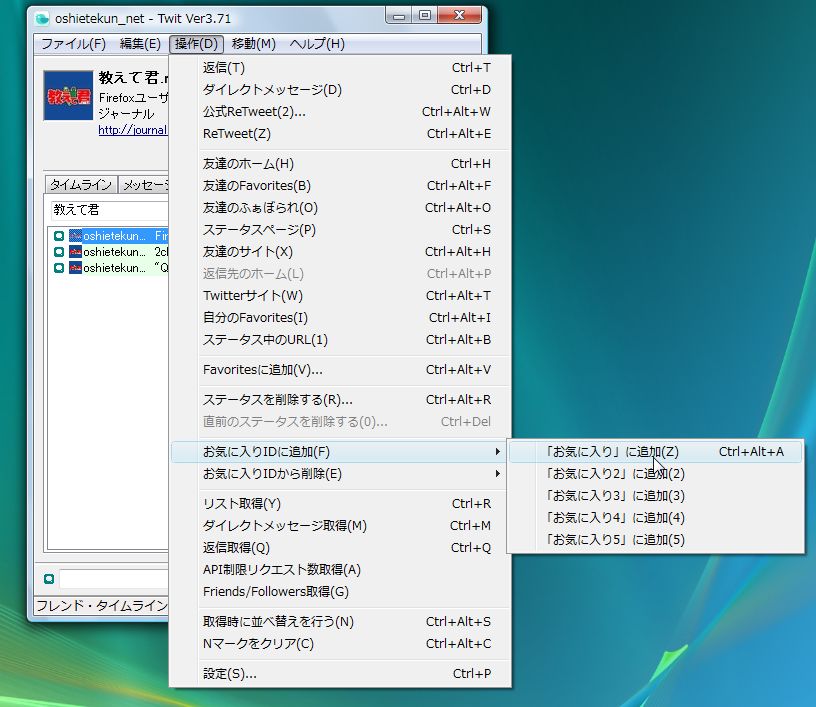Viewport: 816px width, 707px height.
Task: Close the open 操作(D) menu
Action: click(196, 44)
